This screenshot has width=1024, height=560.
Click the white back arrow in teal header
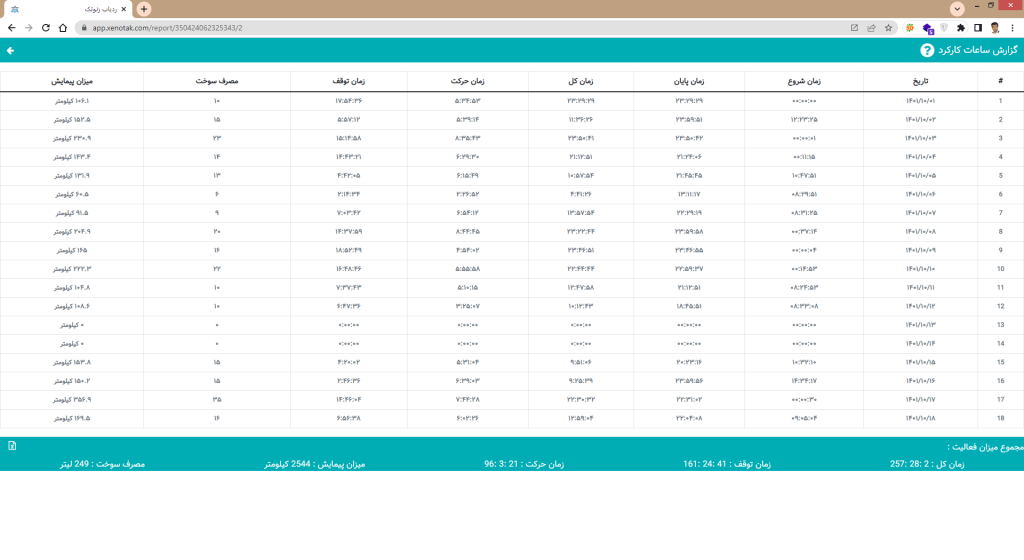click(x=11, y=50)
